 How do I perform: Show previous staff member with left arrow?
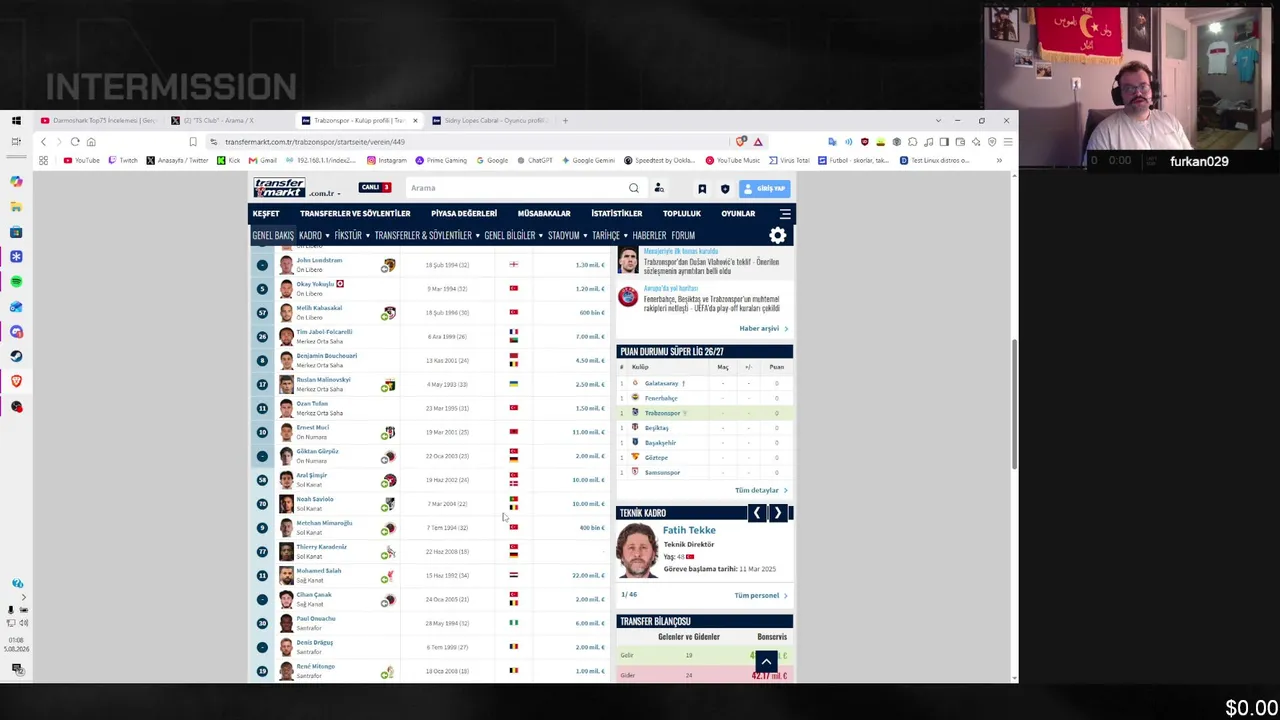pos(757,513)
